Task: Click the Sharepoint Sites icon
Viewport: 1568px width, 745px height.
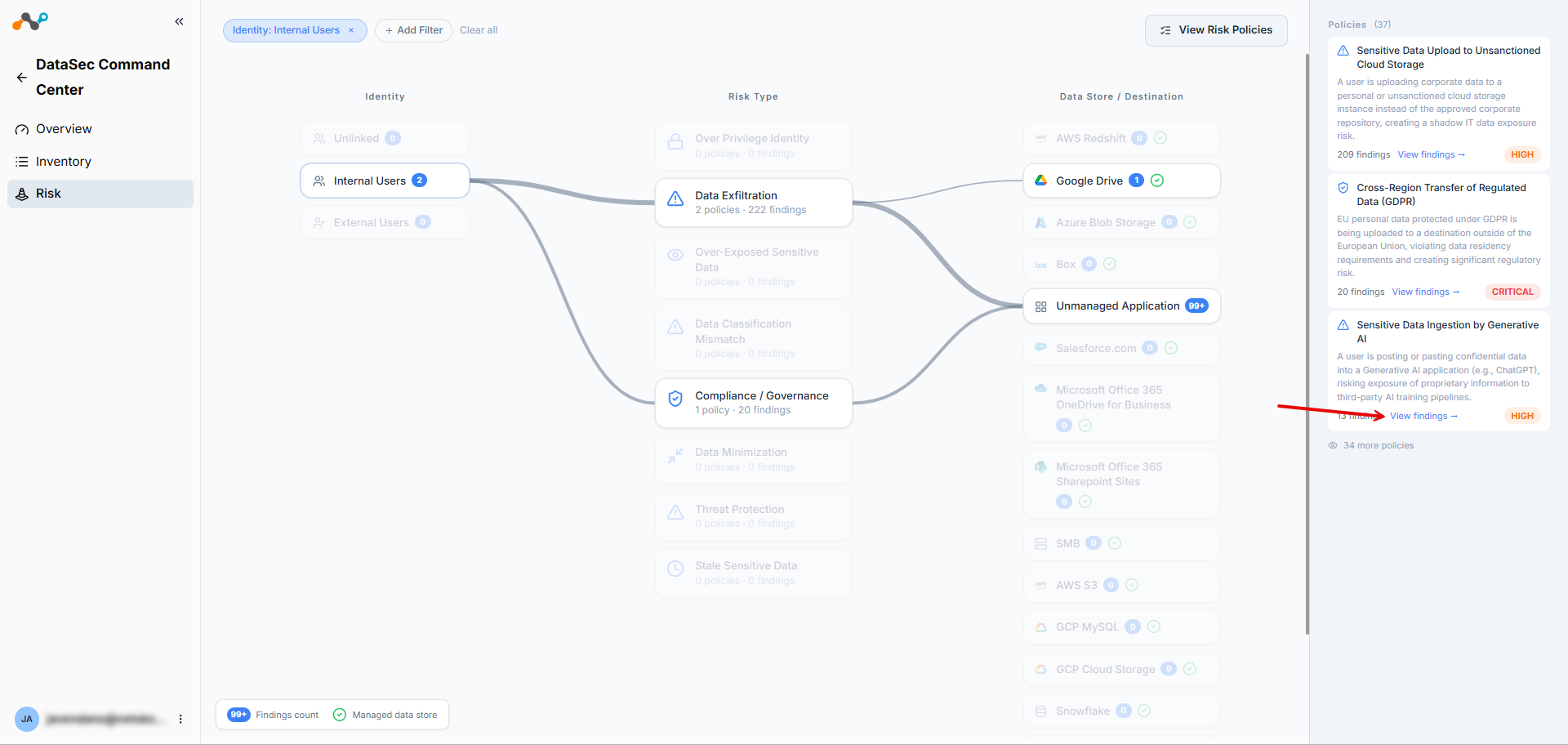Action: (x=1040, y=466)
